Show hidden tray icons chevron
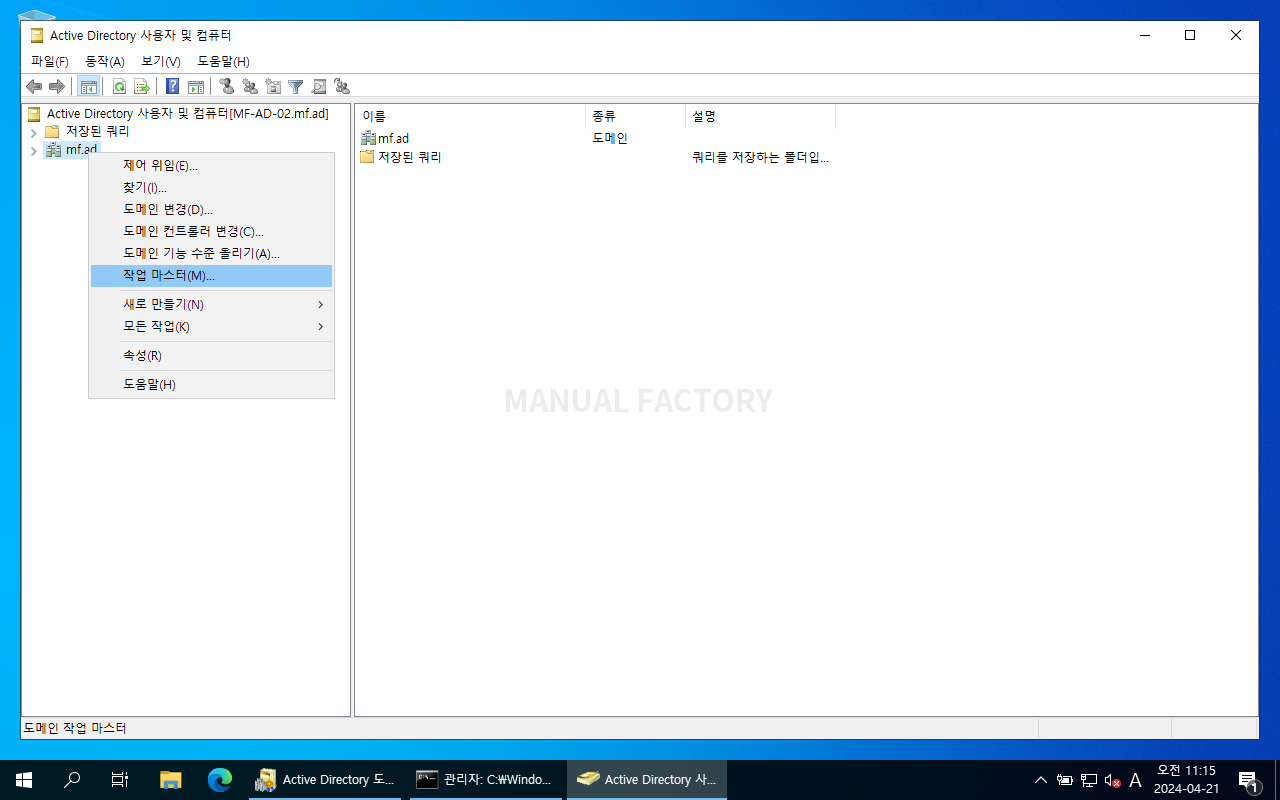 coord(1041,781)
